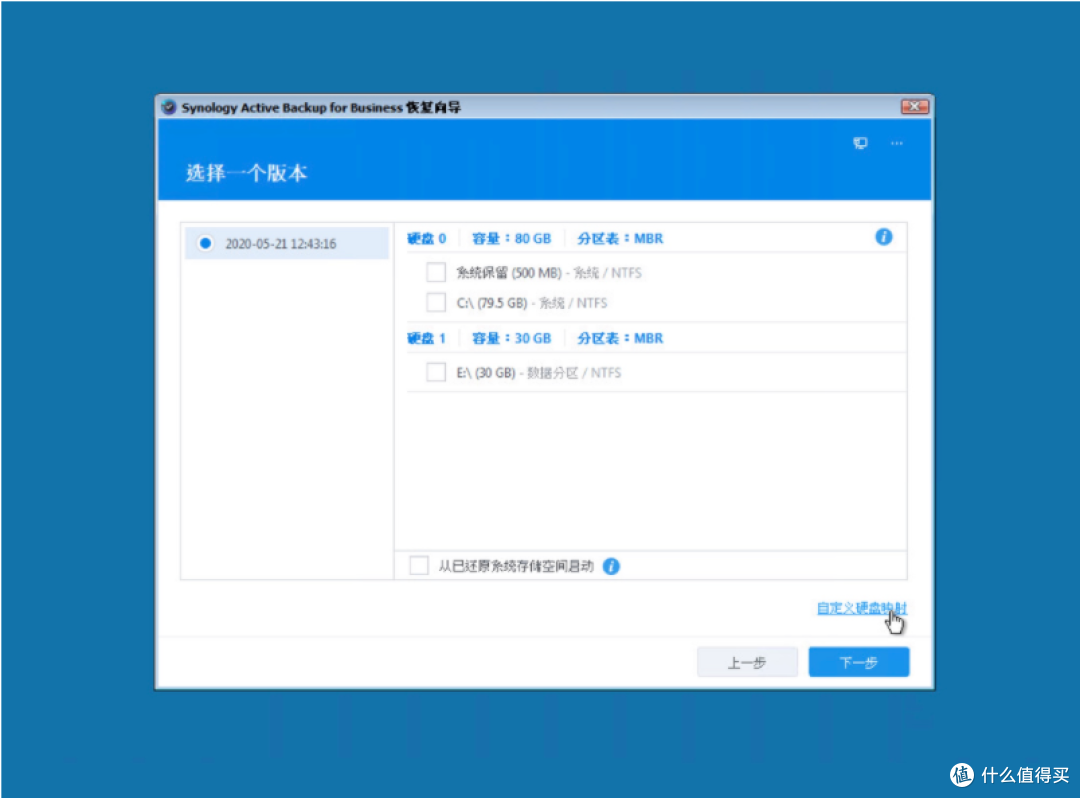
Task: Click the E:\ (30 GB) partition label
Action: (x=539, y=372)
